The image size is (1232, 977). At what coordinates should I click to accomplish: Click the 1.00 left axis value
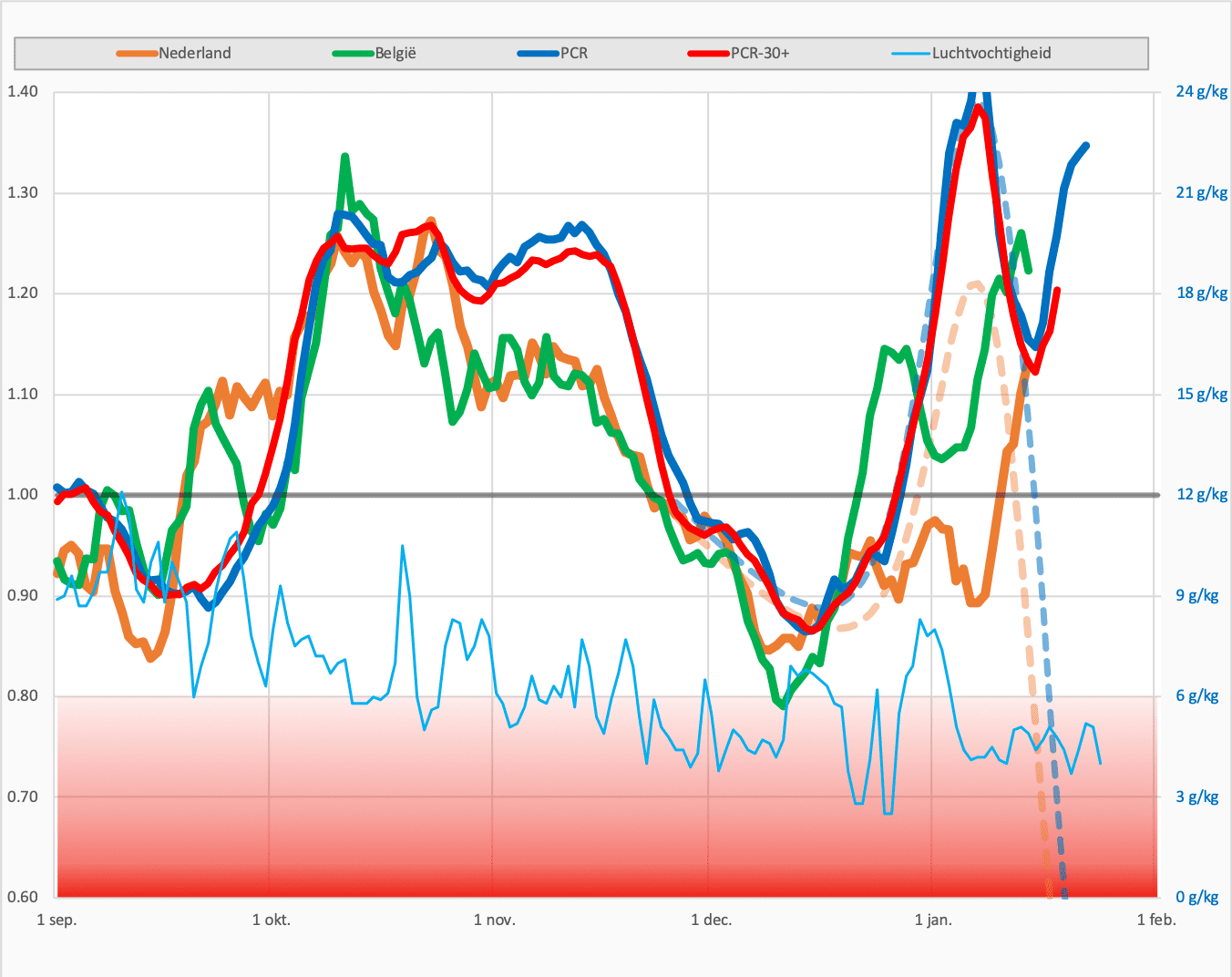[x=23, y=494]
